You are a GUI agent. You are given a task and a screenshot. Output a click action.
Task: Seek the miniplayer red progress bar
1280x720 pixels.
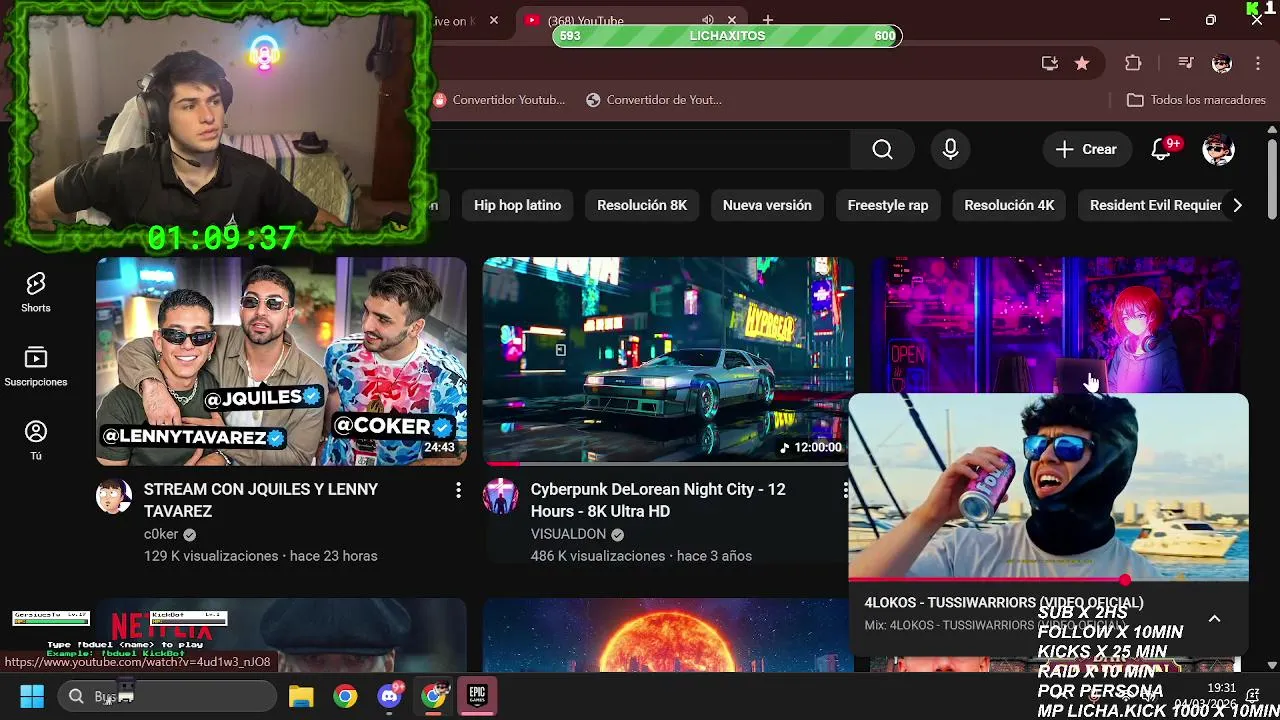pos(1048,580)
